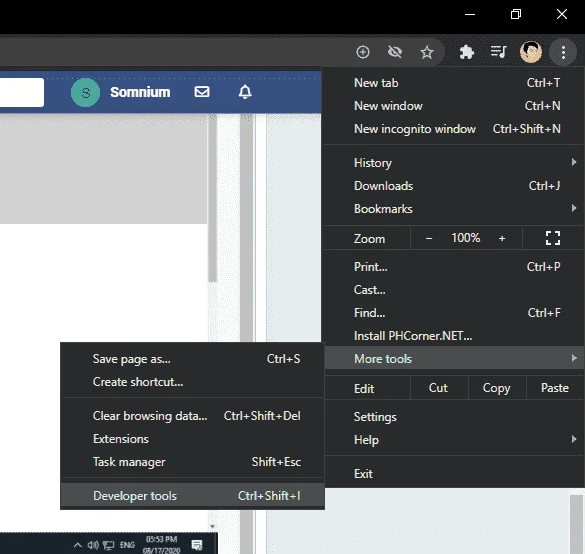The width and height of the screenshot is (585, 554).
Task: Choose Exit from the Chrome menu
Action: coord(453,474)
